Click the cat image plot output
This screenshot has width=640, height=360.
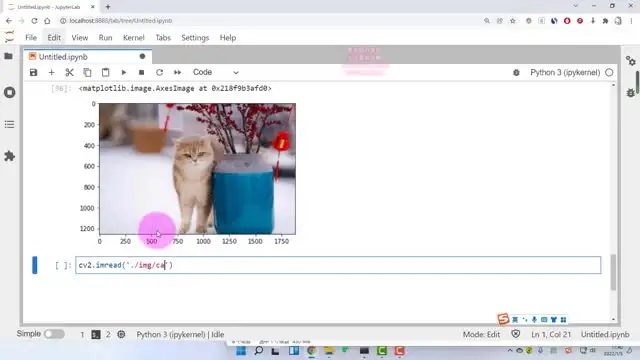click(x=198, y=169)
